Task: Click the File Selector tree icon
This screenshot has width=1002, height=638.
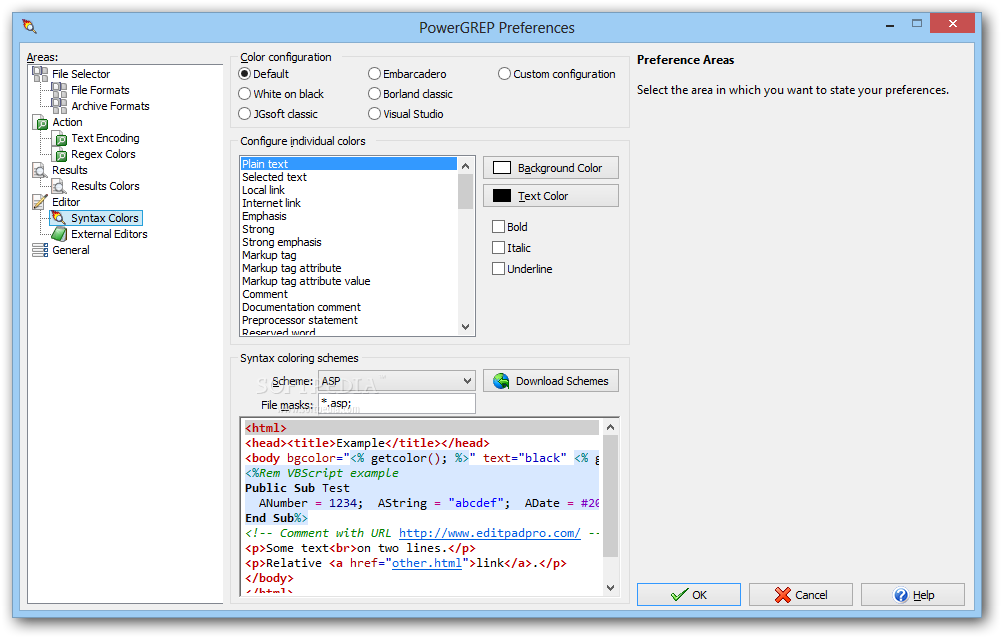Action: 40,74
